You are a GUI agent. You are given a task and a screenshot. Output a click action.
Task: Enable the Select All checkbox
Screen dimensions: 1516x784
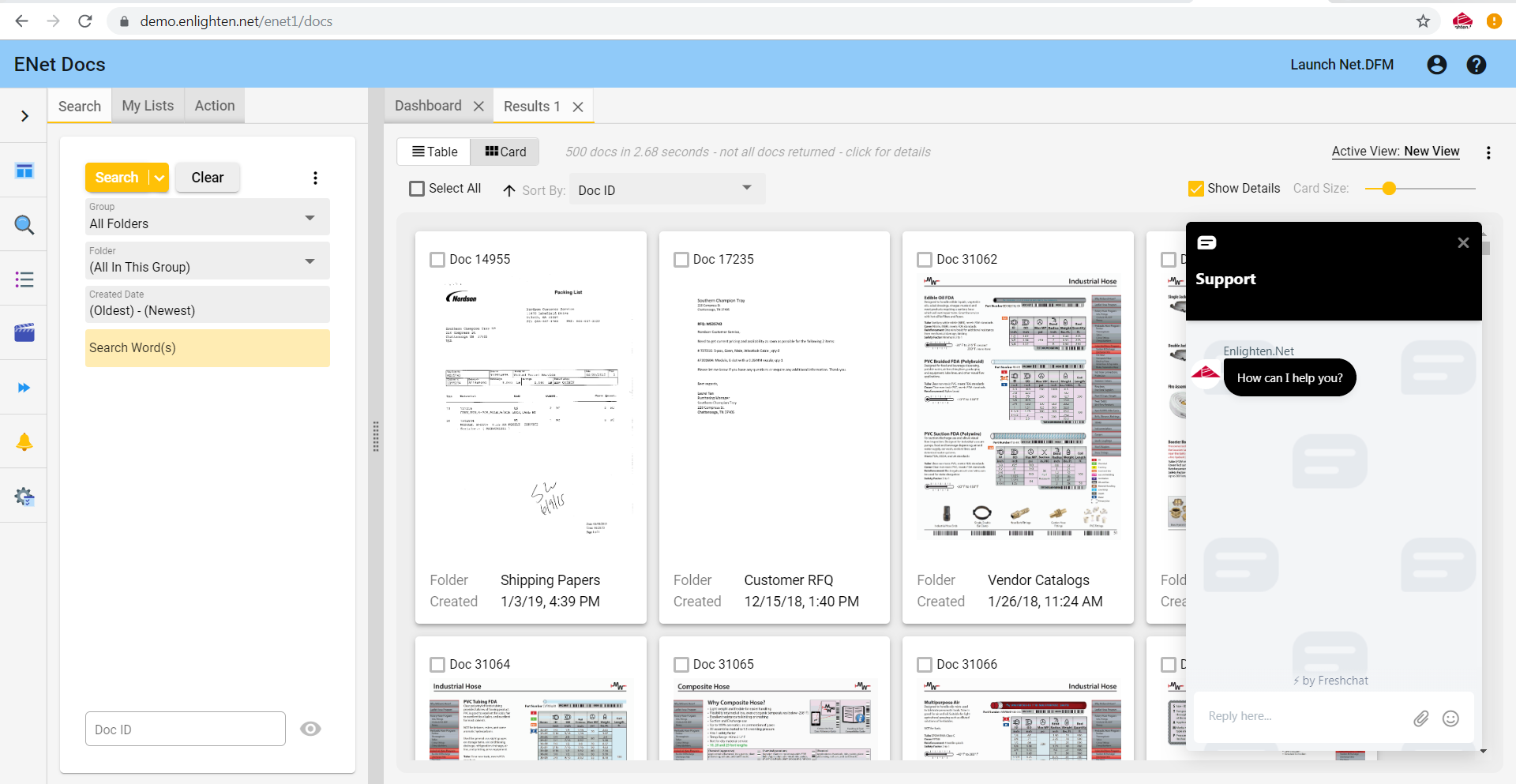[x=418, y=189]
